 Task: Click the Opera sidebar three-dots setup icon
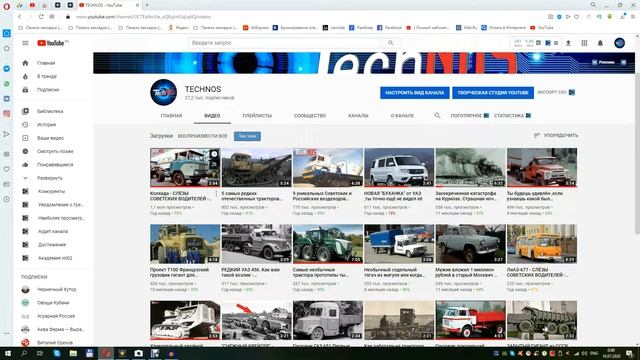(x=7, y=333)
